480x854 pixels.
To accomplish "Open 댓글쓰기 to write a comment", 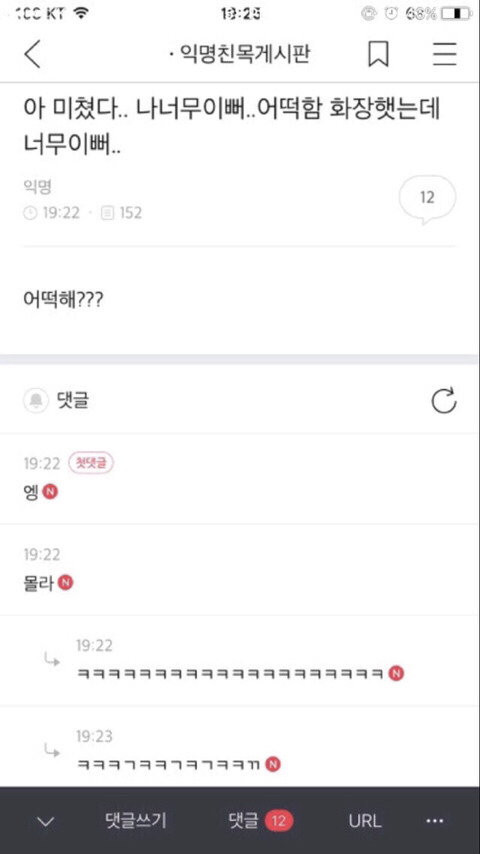I will (x=136, y=820).
